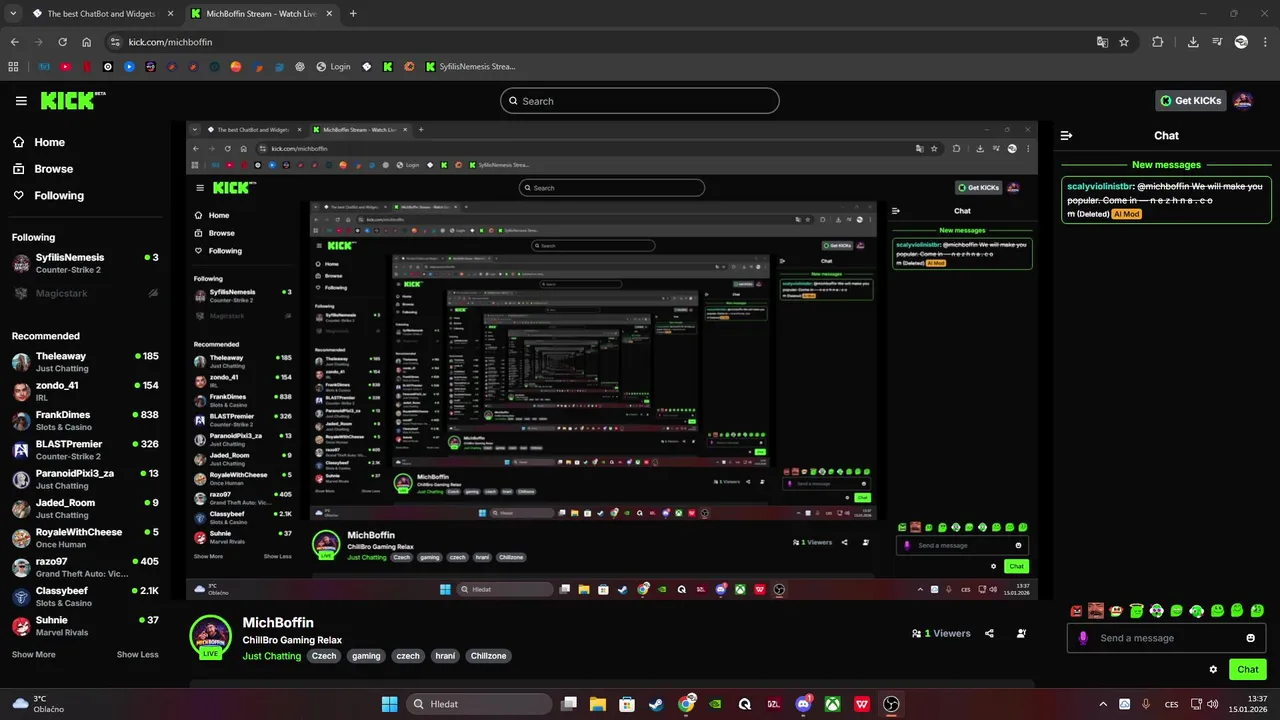
Task: Insert the angry red face emote
Action: pos(1076,611)
